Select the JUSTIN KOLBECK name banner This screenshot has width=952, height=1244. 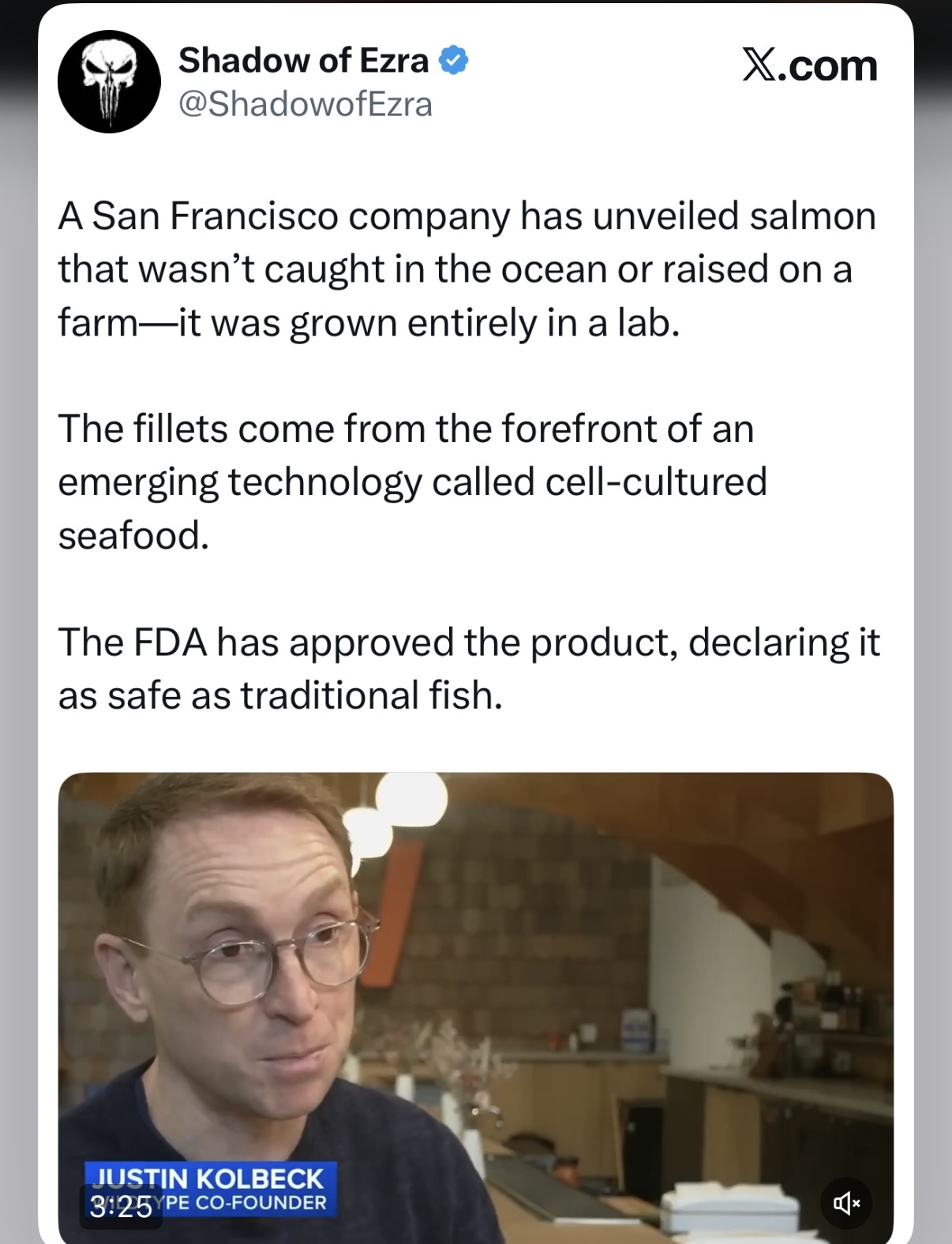click(x=209, y=1178)
